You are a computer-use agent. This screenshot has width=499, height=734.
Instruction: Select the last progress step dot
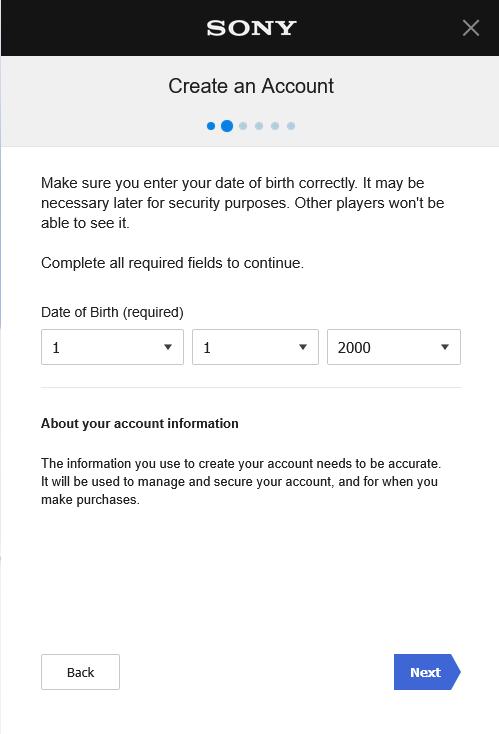tap(291, 126)
